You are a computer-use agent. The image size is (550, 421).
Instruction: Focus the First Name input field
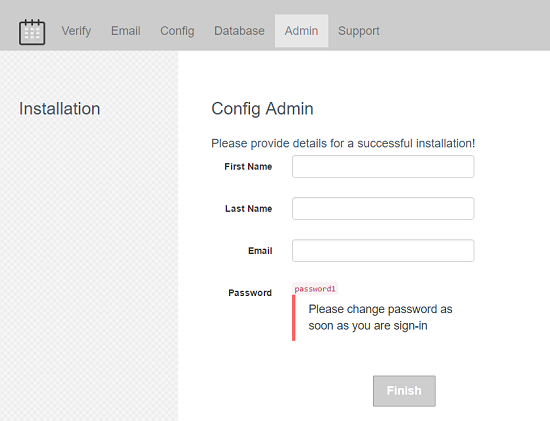(383, 167)
